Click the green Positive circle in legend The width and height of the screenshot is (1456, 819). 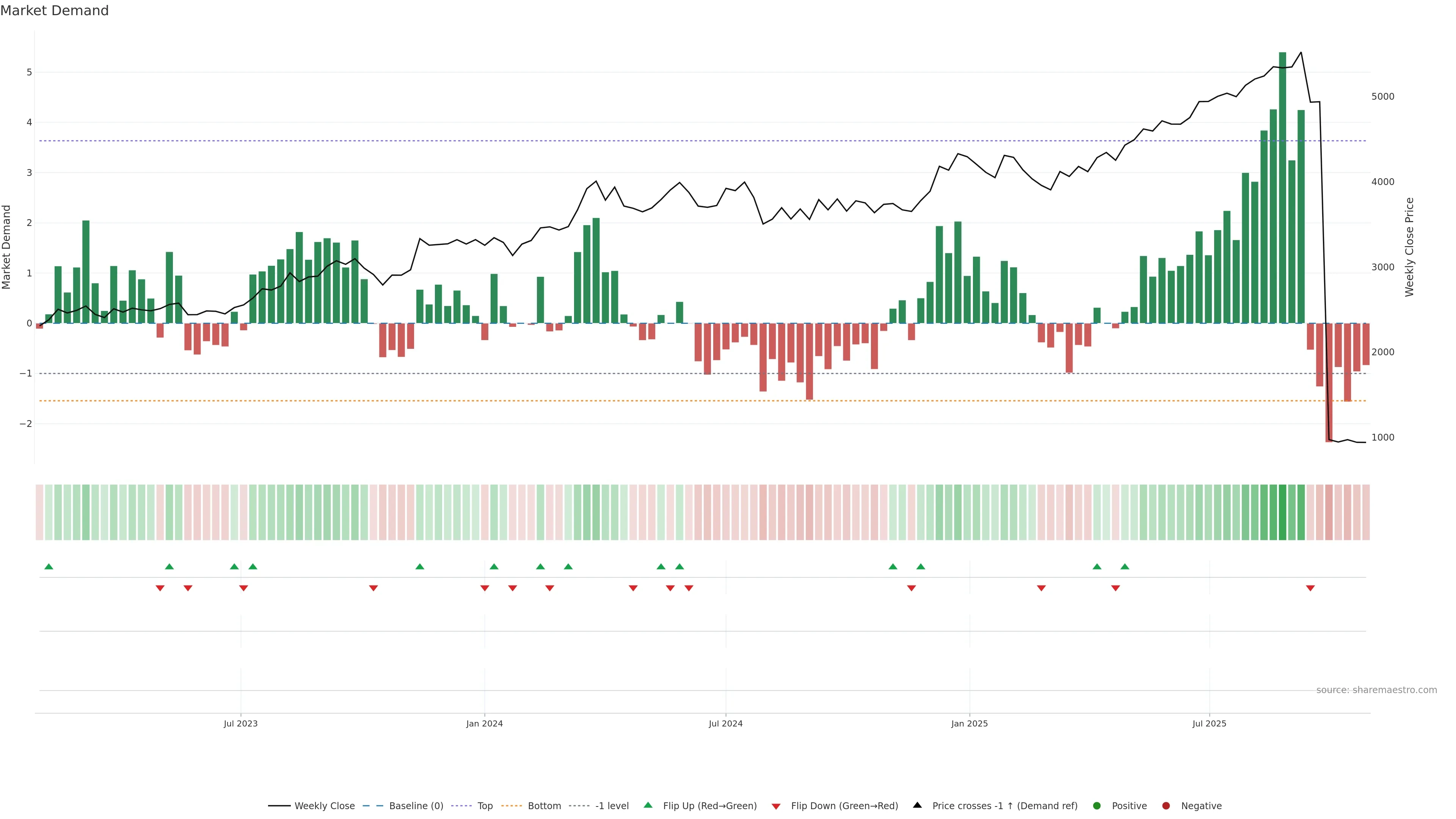pos(1097,805)
